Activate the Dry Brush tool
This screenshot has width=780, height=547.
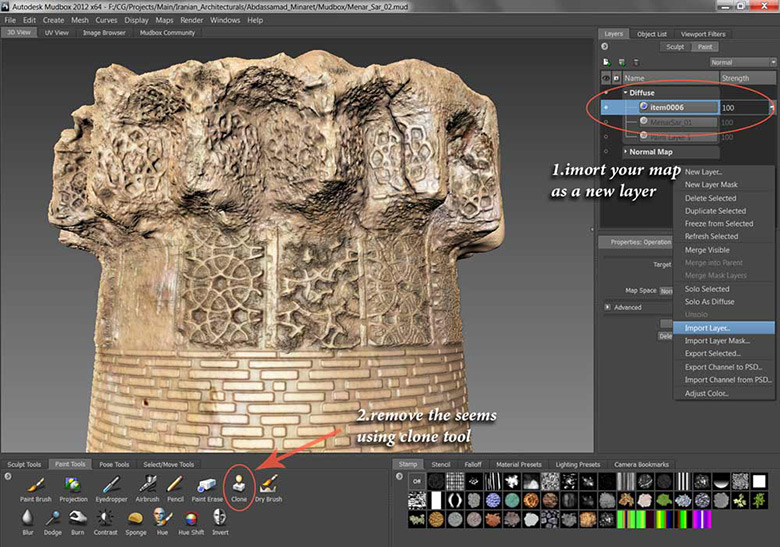pyautogui.click(x=268, y=485)
